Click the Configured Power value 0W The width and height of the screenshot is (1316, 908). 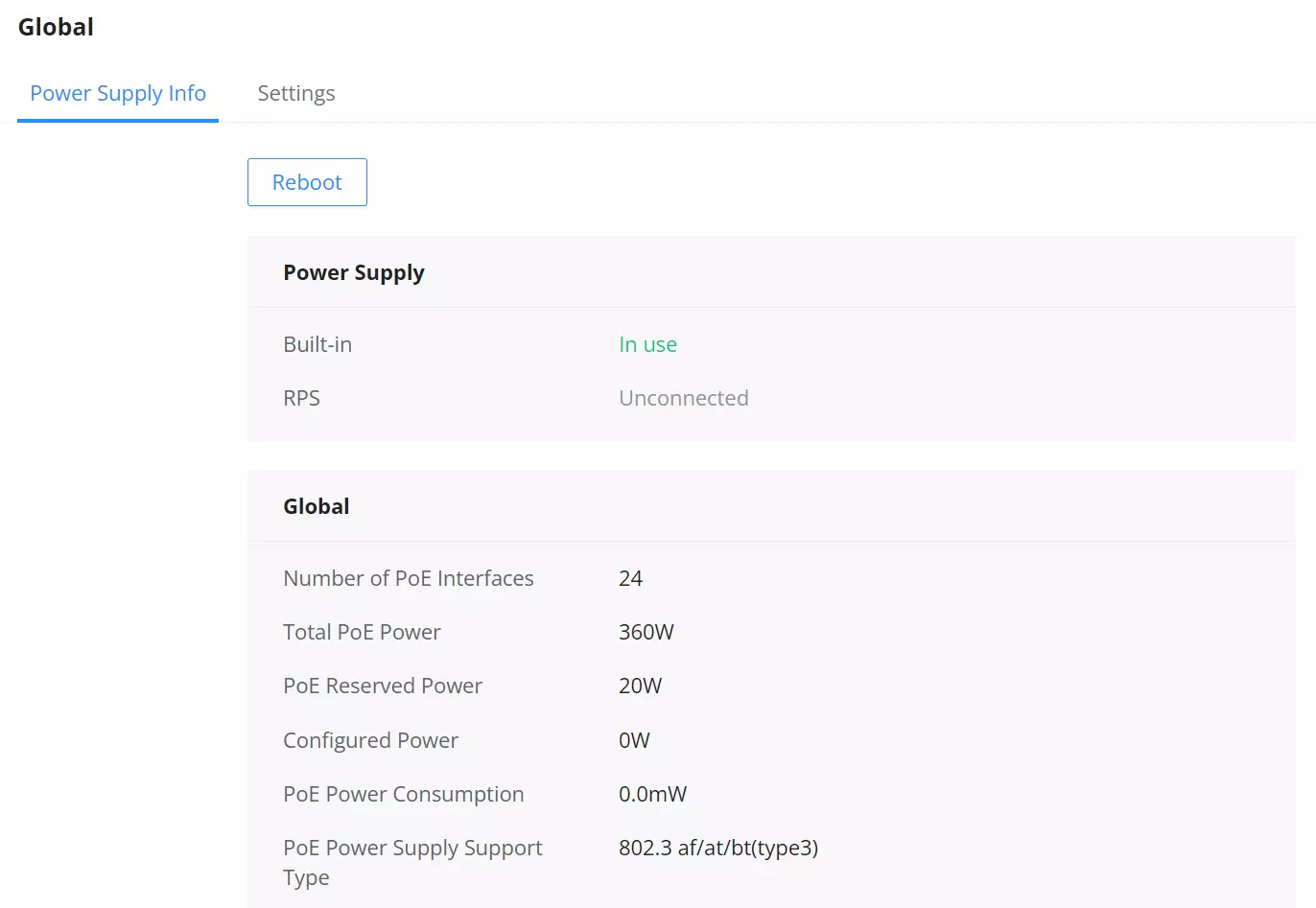tap(634, 740)
